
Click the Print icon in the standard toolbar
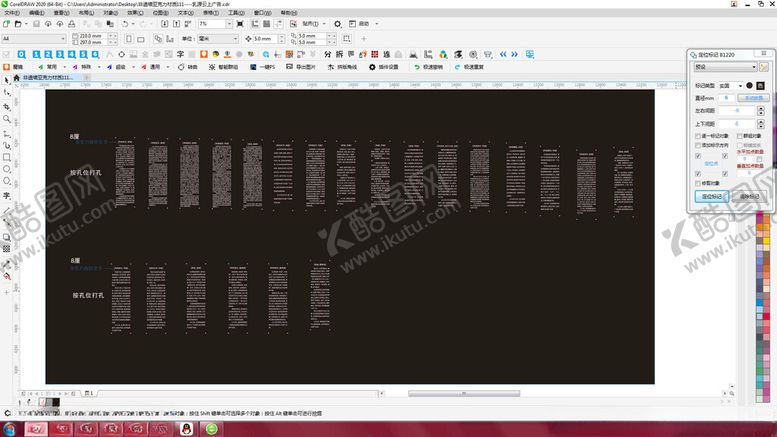point(71,24)
